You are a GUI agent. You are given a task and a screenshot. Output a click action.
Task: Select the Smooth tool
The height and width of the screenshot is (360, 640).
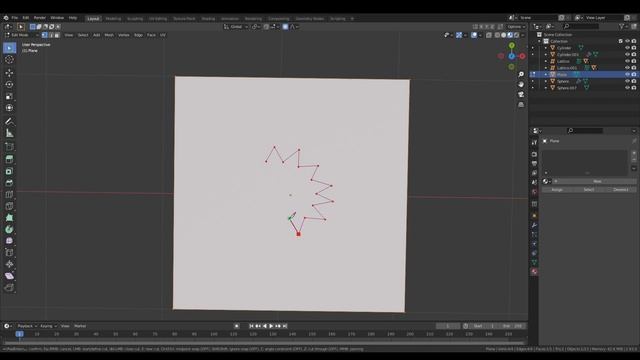point(9,241)
